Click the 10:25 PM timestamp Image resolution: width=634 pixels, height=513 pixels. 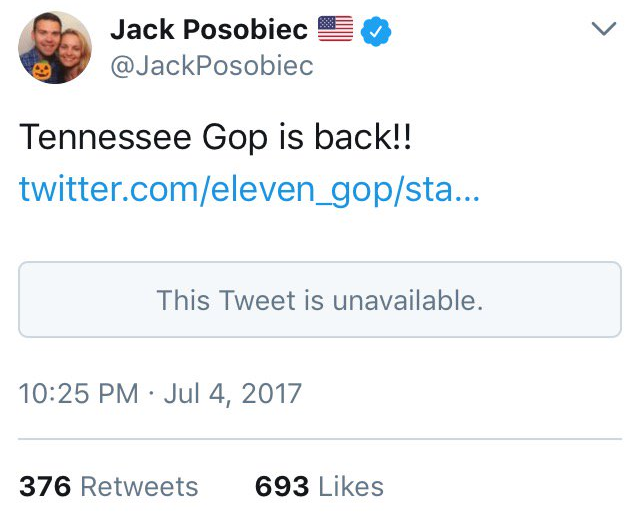[78, 392]
